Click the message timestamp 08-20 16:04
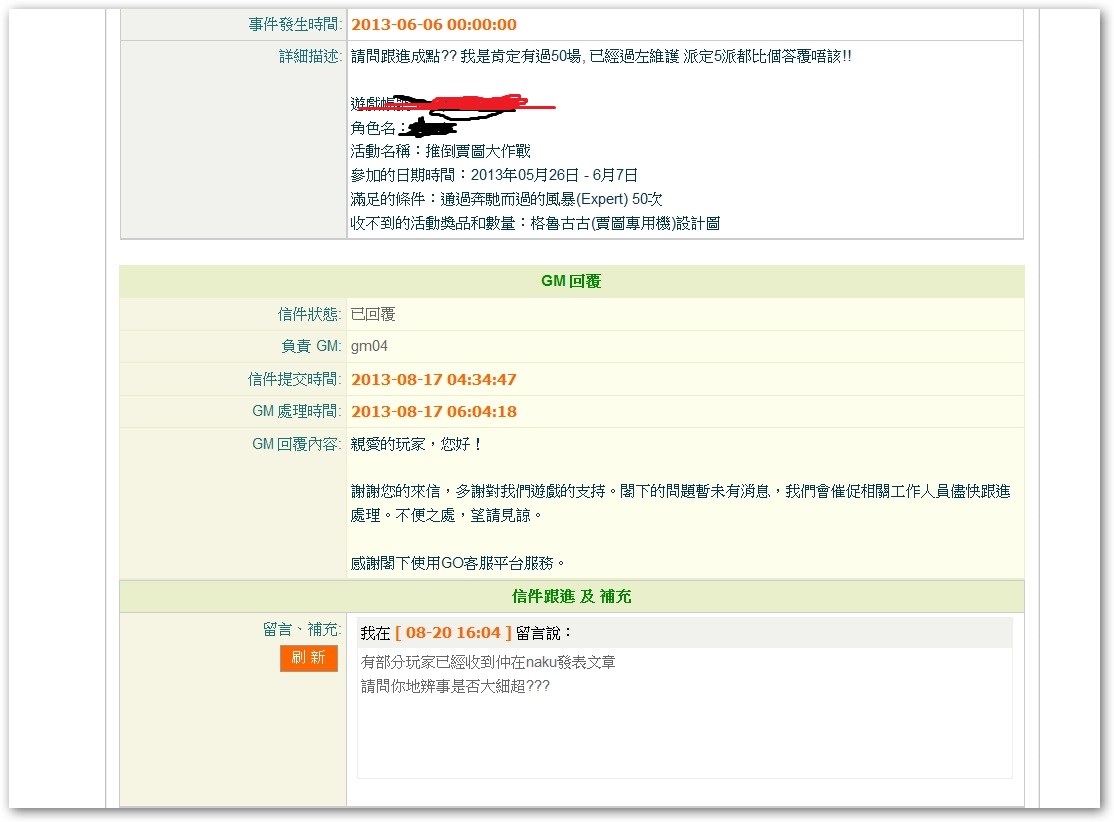 [453, 633]
